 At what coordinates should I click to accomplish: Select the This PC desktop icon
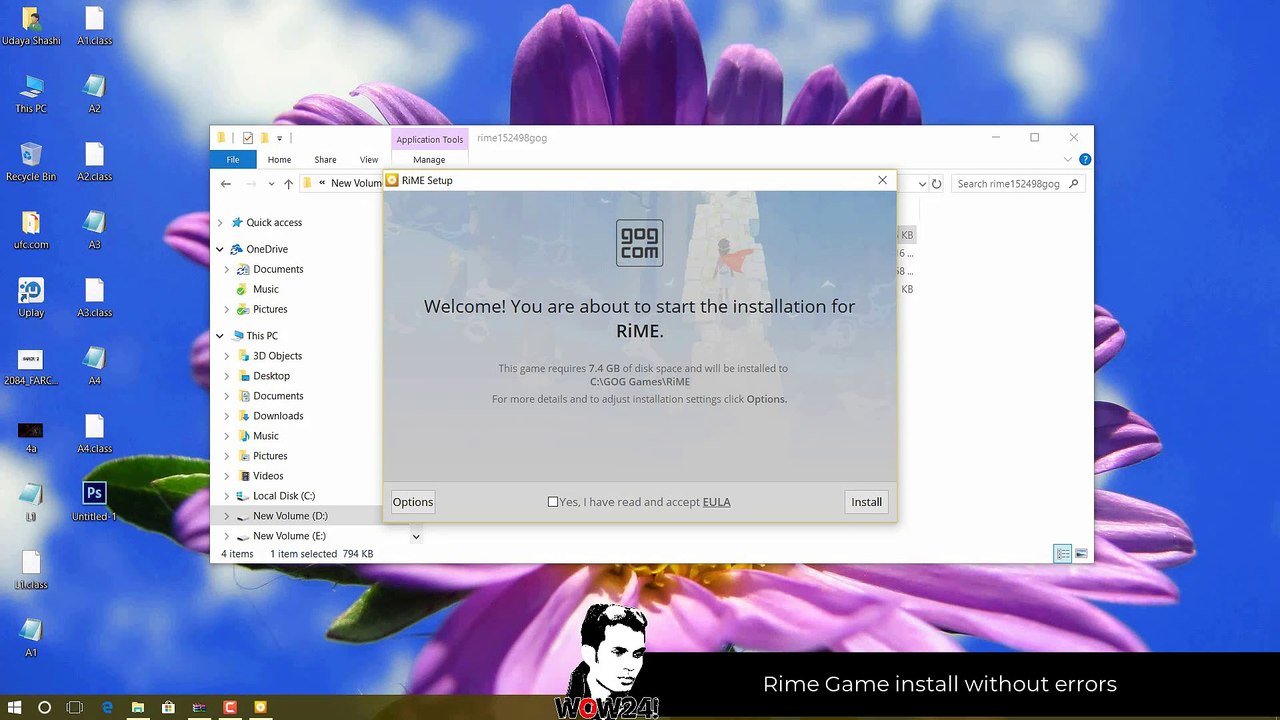(x=31, y=94)
